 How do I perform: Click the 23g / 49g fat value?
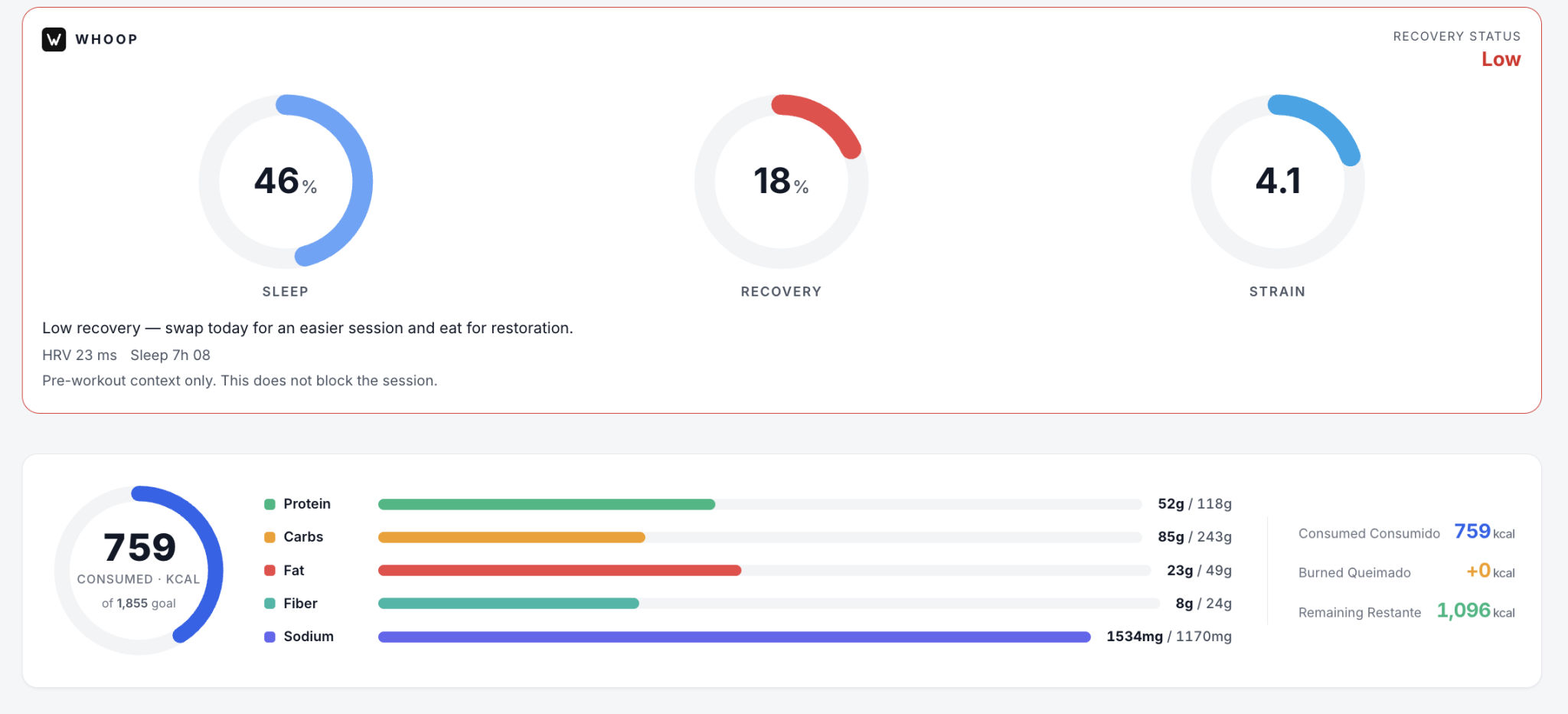click(x=1199, y=570)
